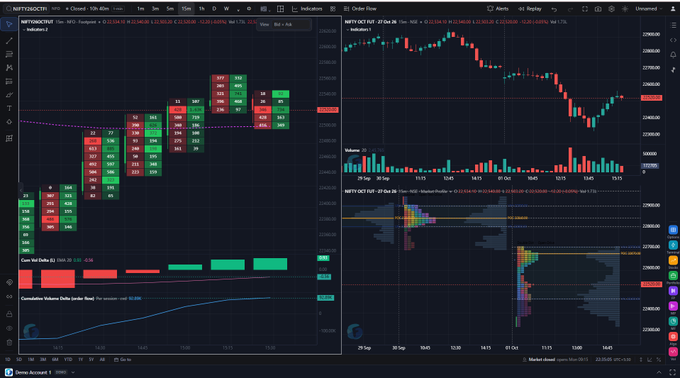This screenshot has height=378, width=680.
Task: Open the blue Options widget in right sidebar
Action: tap(673, 230)
